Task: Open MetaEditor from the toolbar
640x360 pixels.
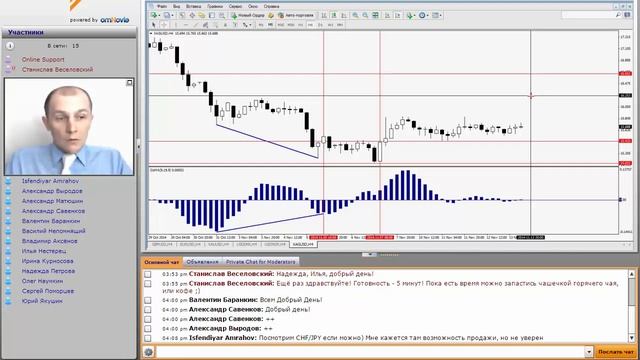Action: [x=271, y=15]
